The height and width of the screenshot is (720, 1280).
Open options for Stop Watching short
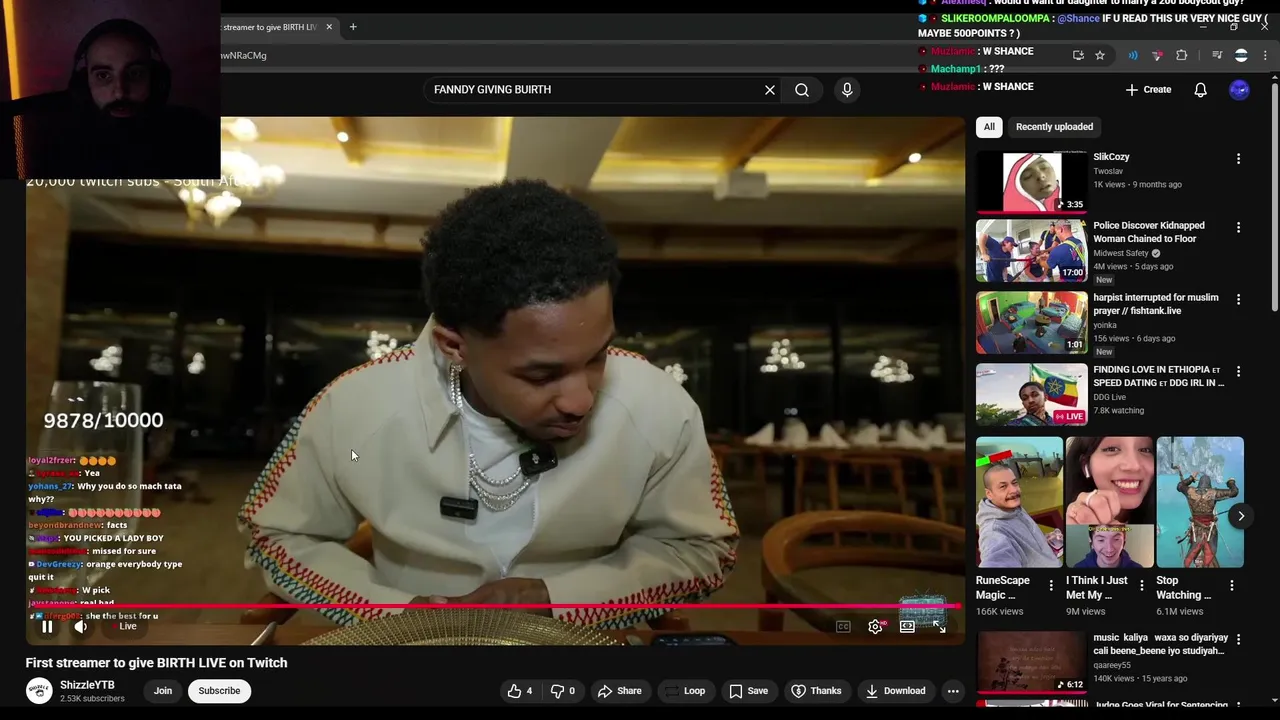[1231, 586]
